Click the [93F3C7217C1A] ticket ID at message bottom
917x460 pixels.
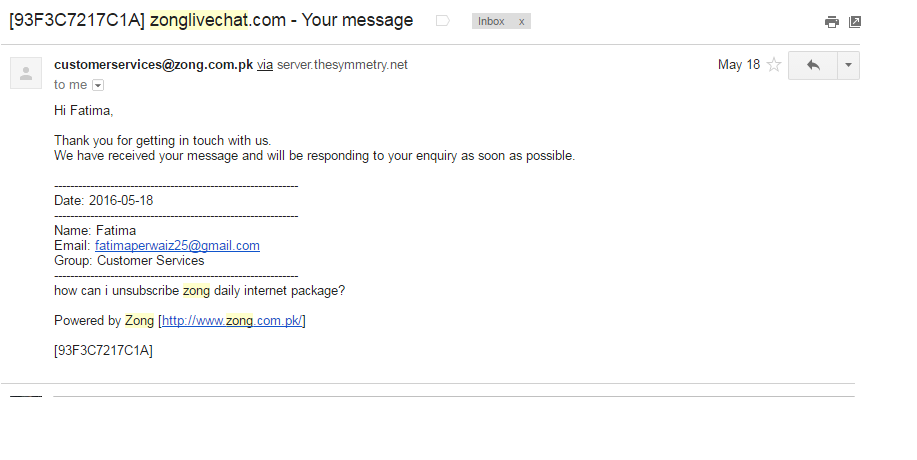[x=103, y=350]
